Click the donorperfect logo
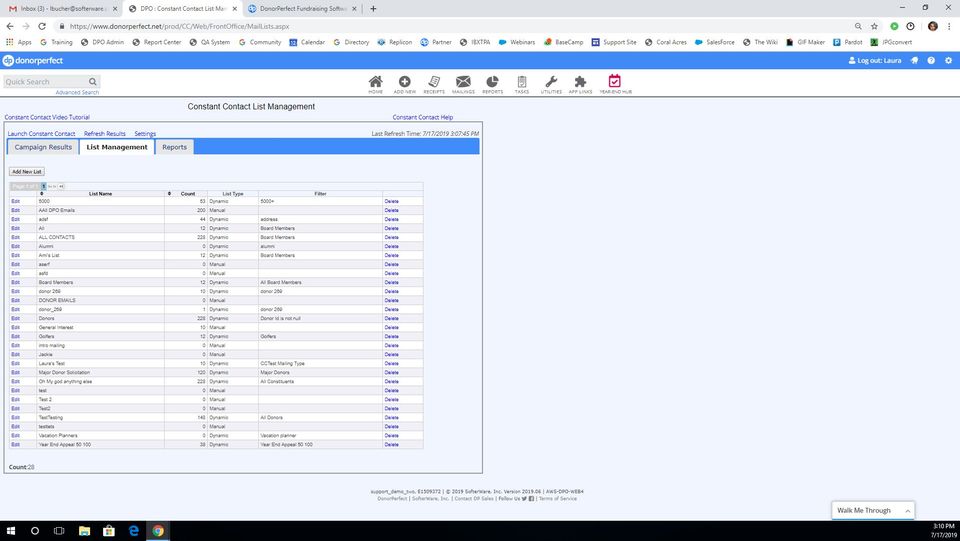 click(33, 61)
